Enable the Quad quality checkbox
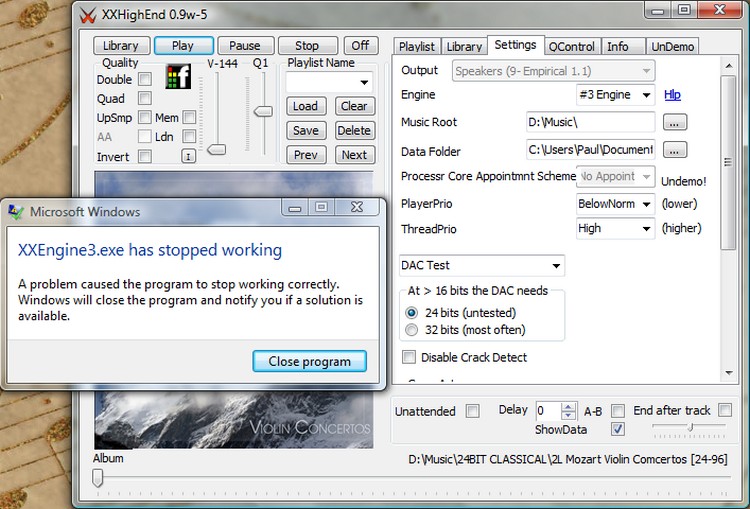The height and width of the screenshot is (509, 750). [x=144, y=98]
